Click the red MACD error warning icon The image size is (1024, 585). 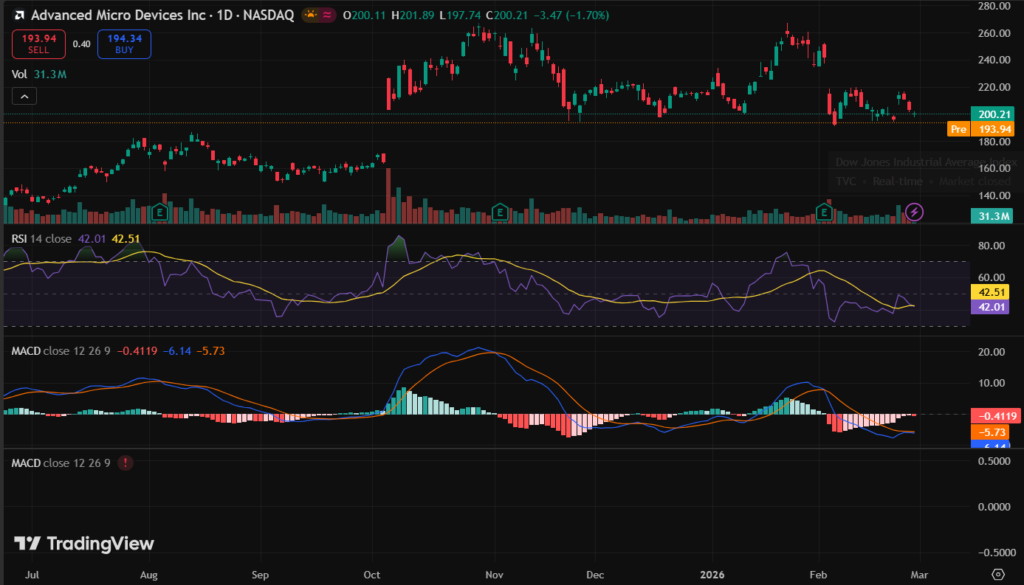click(x=125, y=463)
